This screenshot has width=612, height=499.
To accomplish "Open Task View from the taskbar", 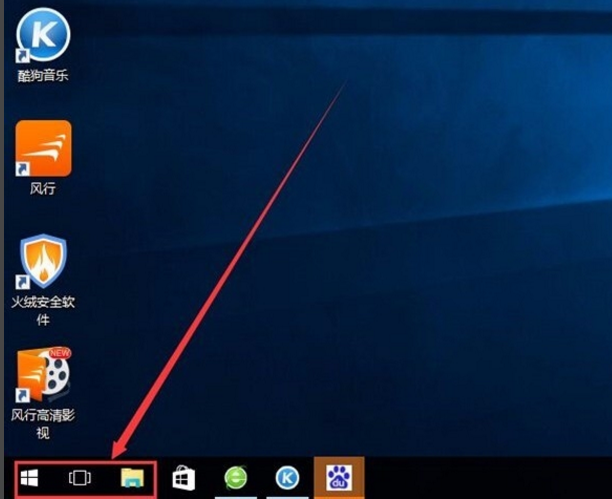I will (x=79, y=478).
